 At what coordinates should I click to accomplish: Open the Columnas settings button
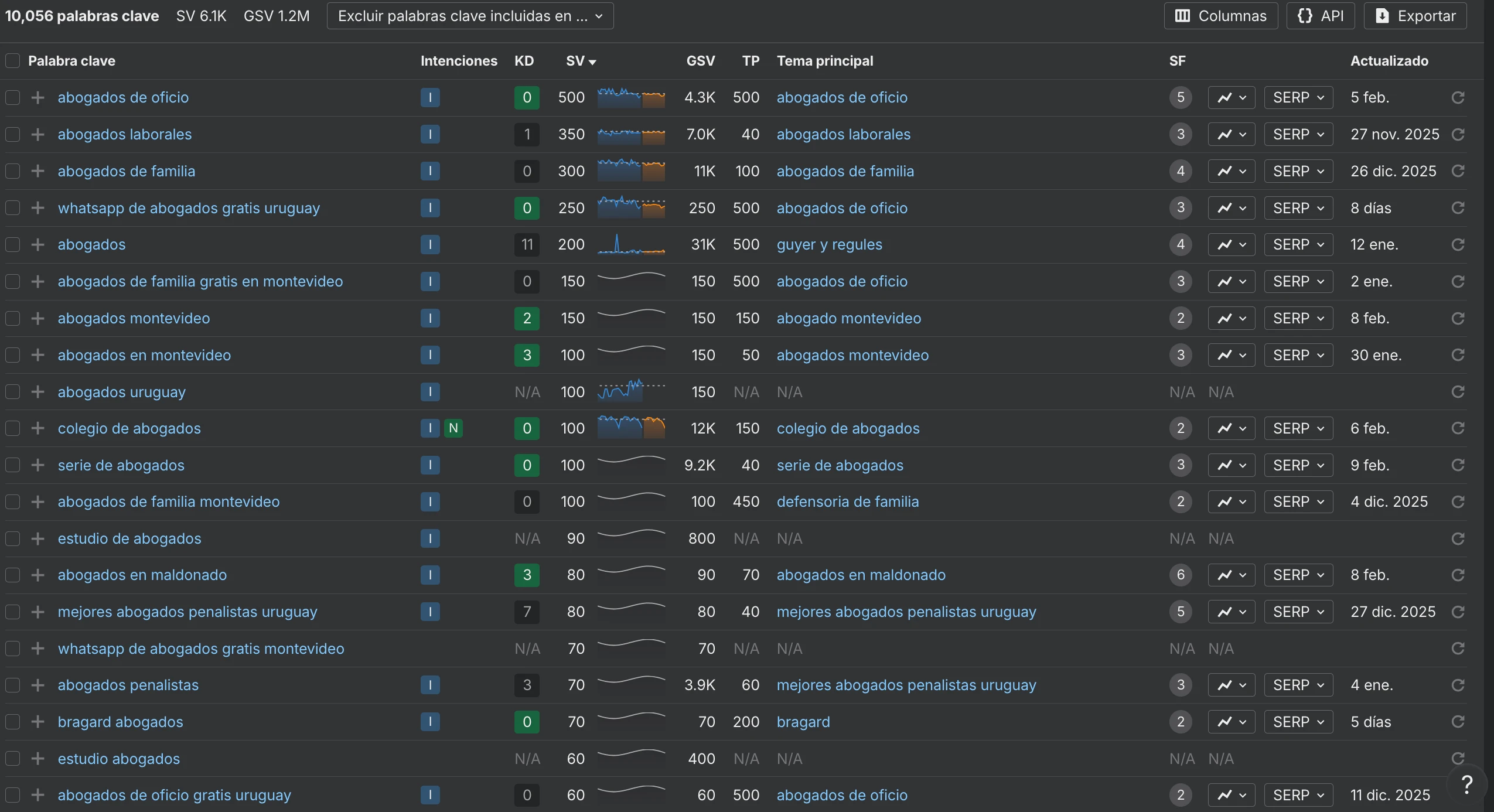coord(1220,16)
